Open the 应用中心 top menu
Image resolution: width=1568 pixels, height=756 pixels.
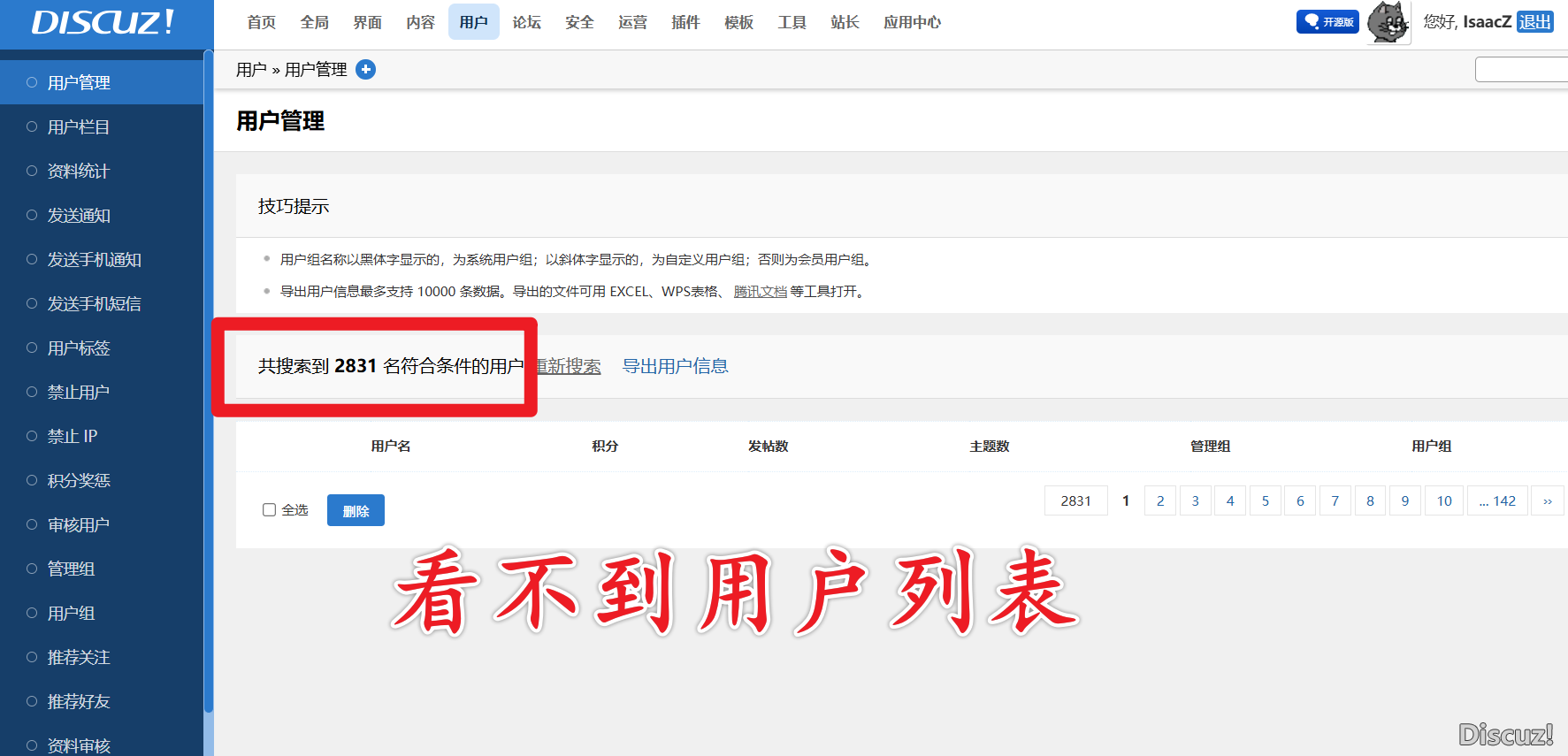912,22
